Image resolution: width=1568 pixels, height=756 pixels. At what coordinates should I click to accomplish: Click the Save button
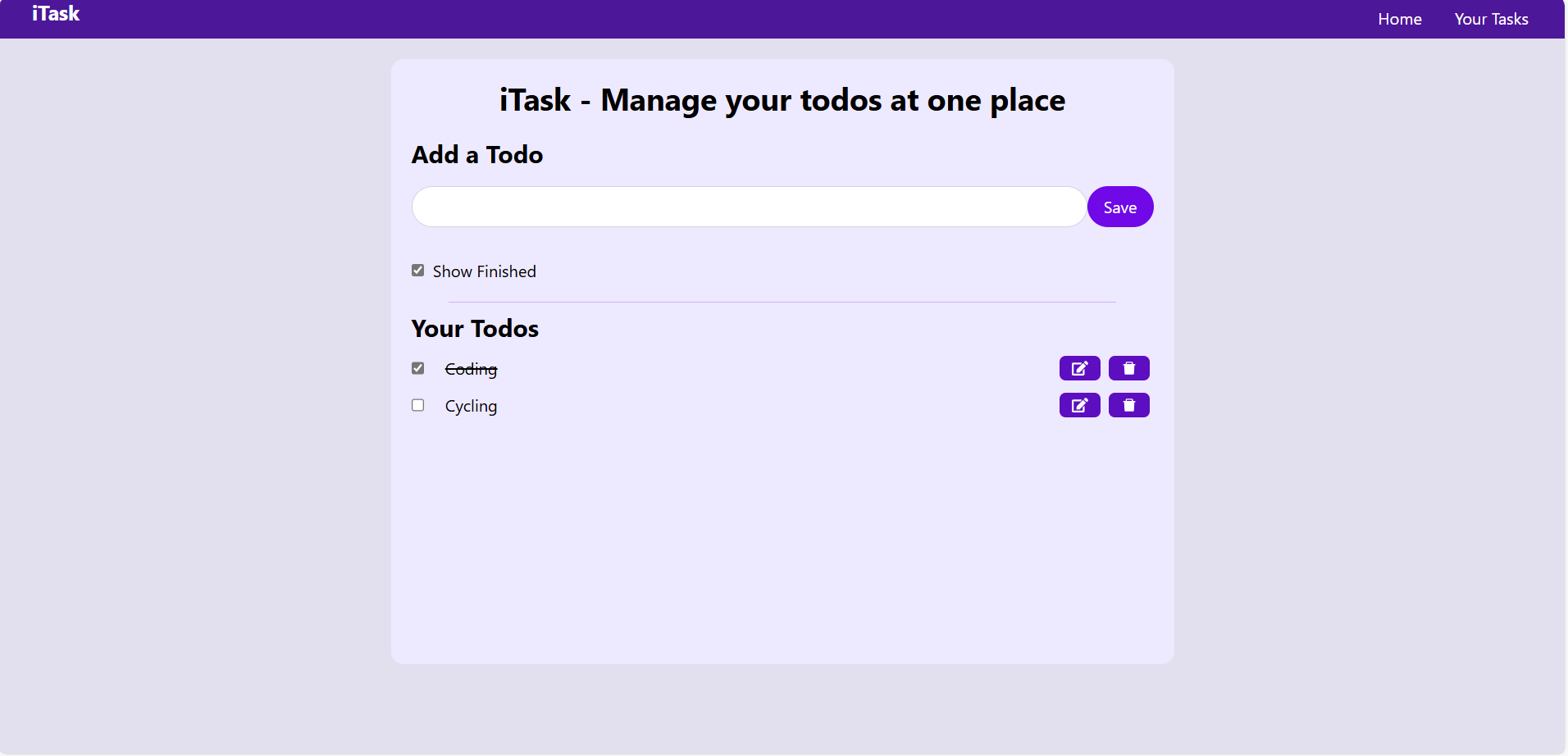pyautogui.click(x=1120, y=207)
